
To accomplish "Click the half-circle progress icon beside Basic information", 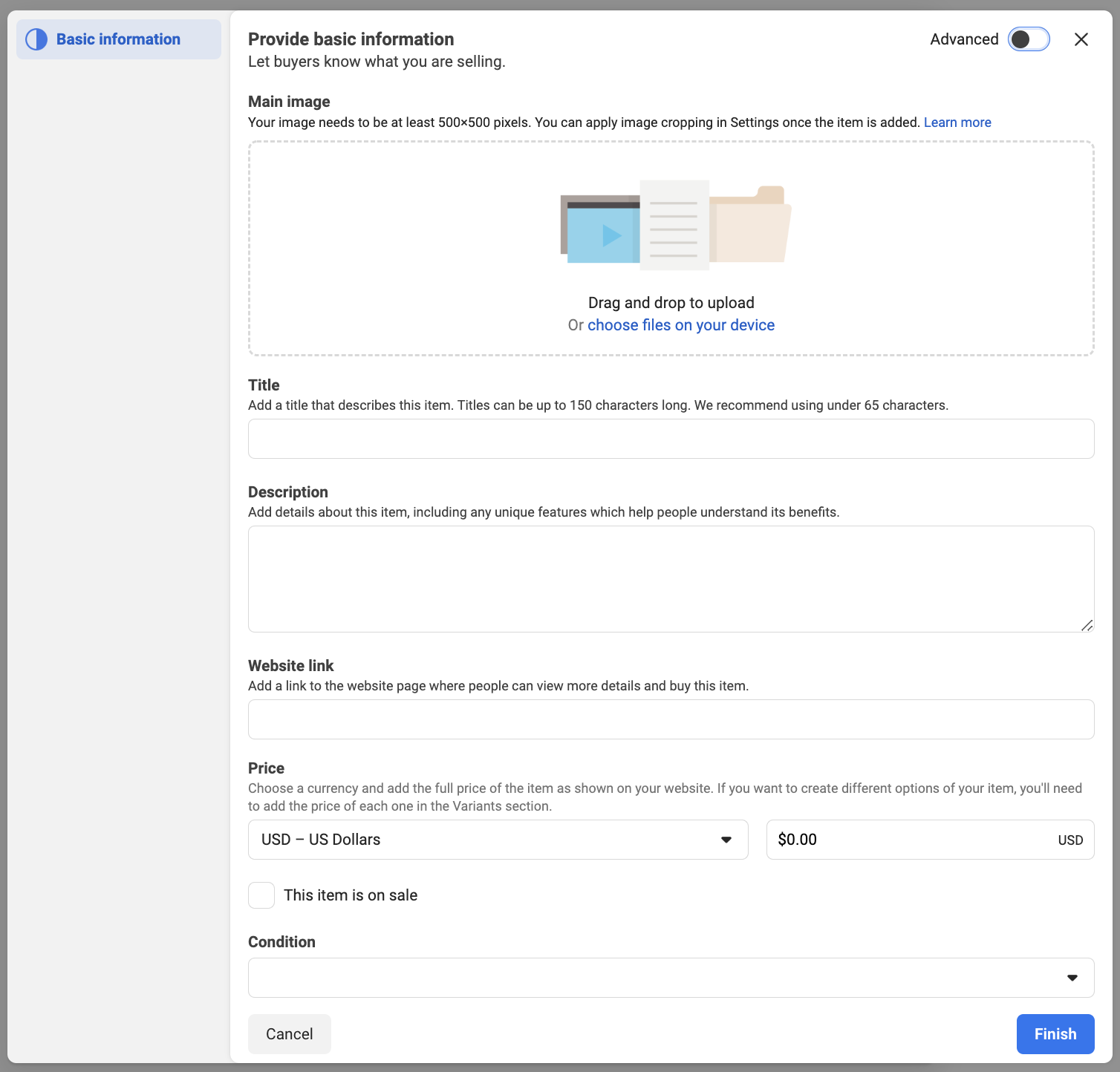I will click(36, 39).
